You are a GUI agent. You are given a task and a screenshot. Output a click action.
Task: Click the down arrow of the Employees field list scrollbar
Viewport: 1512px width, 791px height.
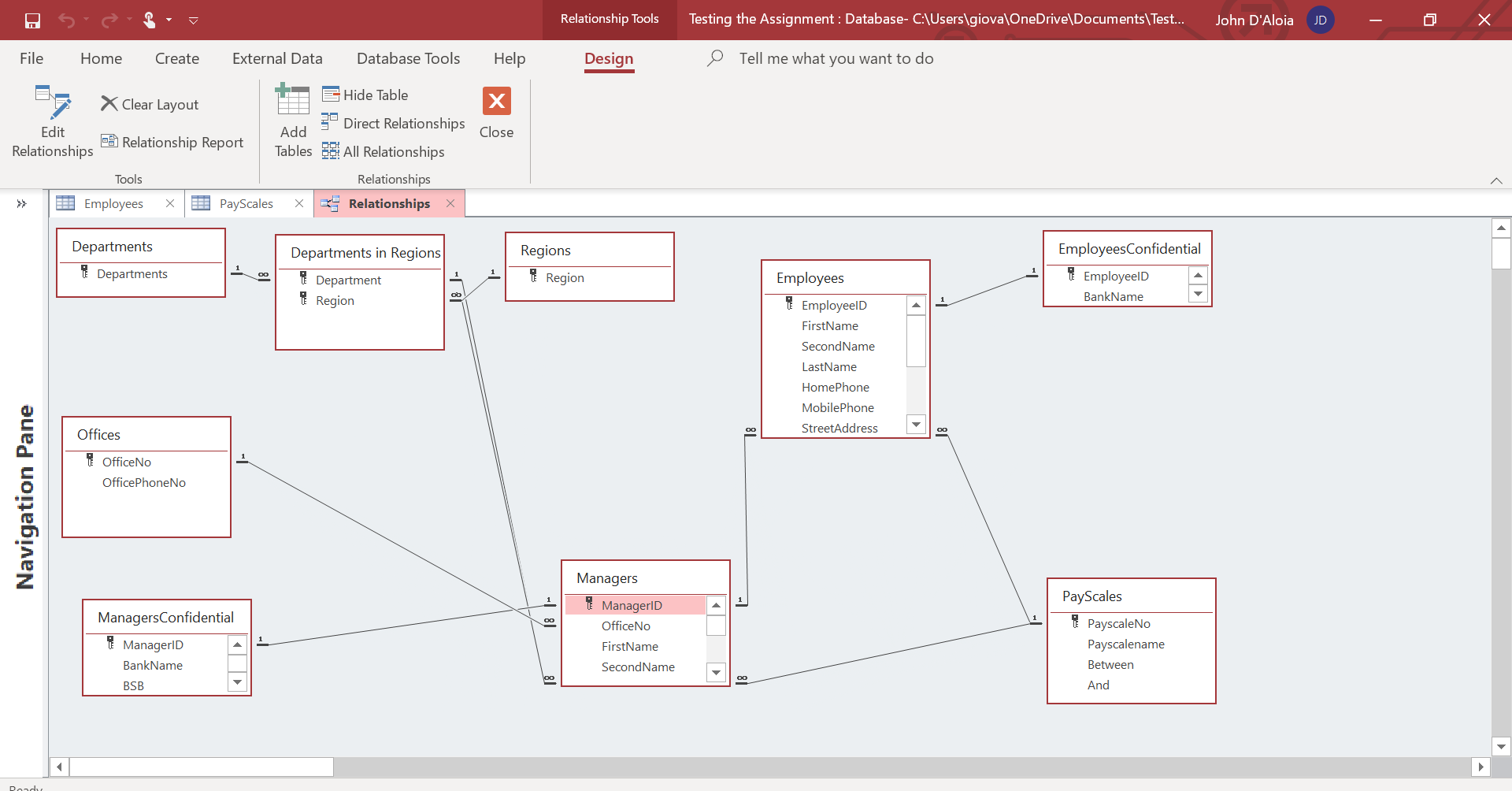coord(916,425)
